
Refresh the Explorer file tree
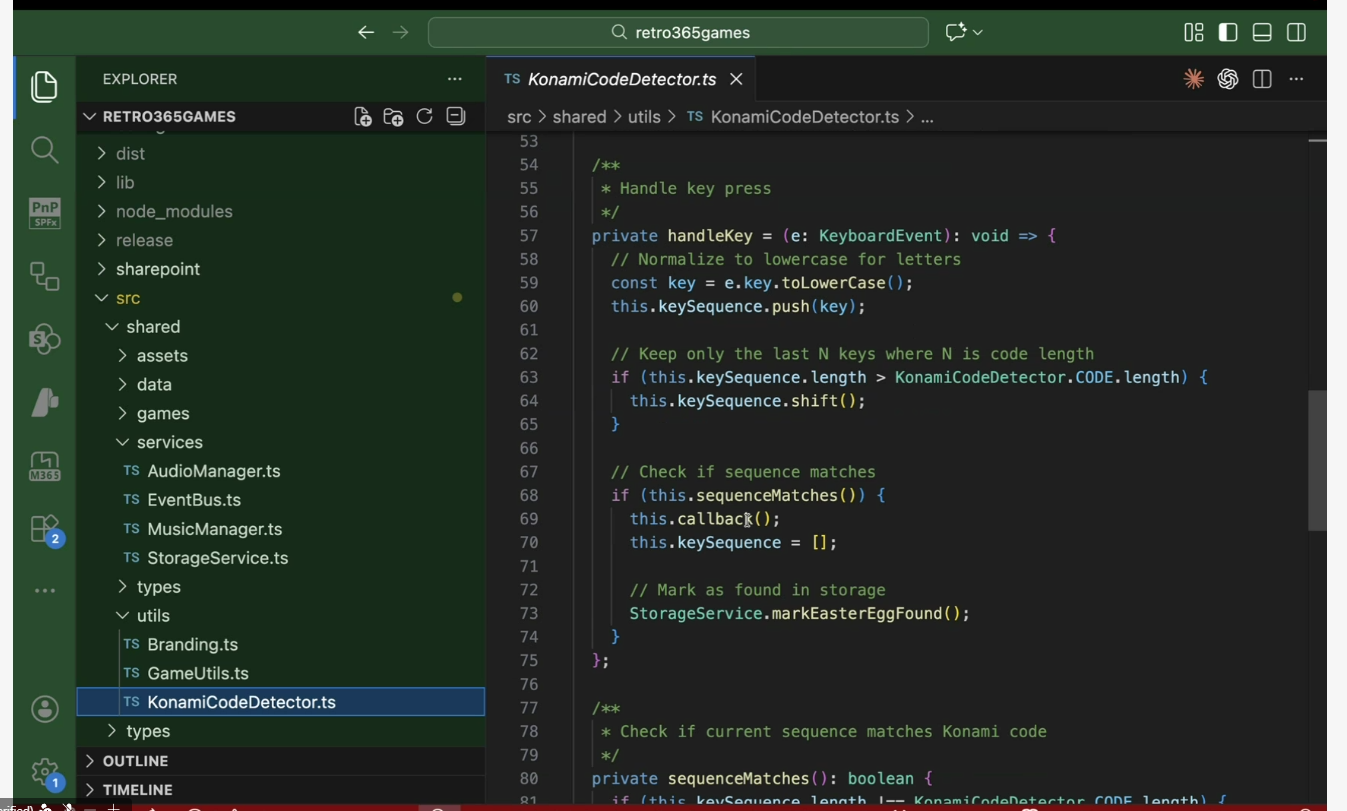424,117
